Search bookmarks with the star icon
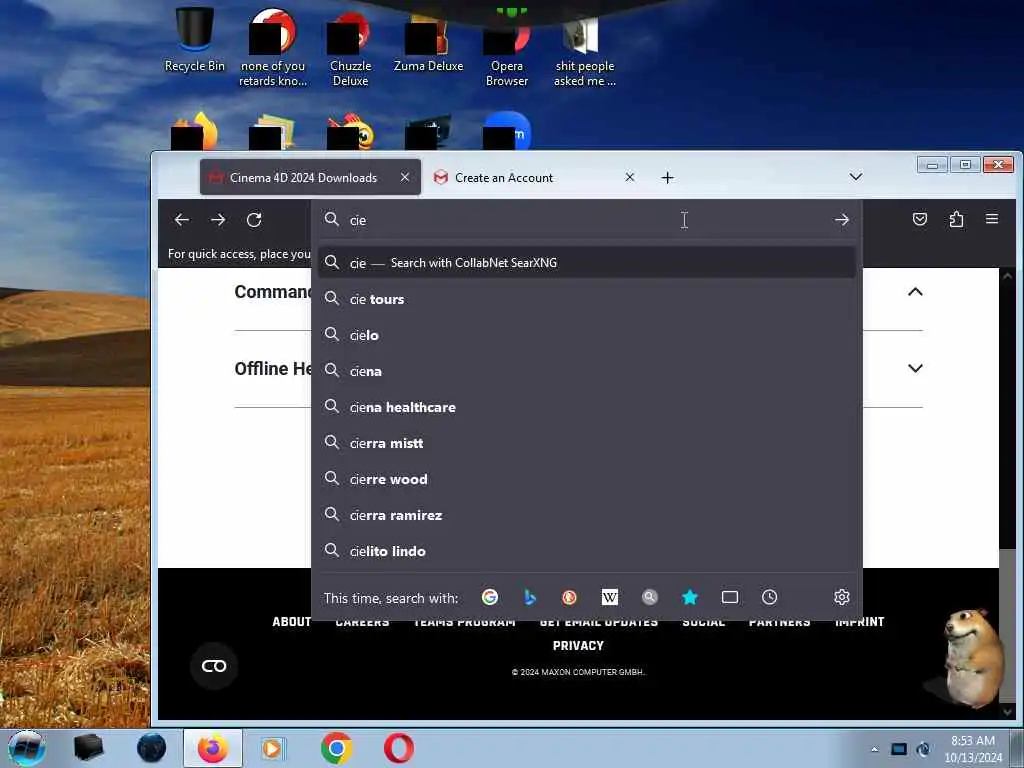 pyautogui.click(x=690, y=597)
